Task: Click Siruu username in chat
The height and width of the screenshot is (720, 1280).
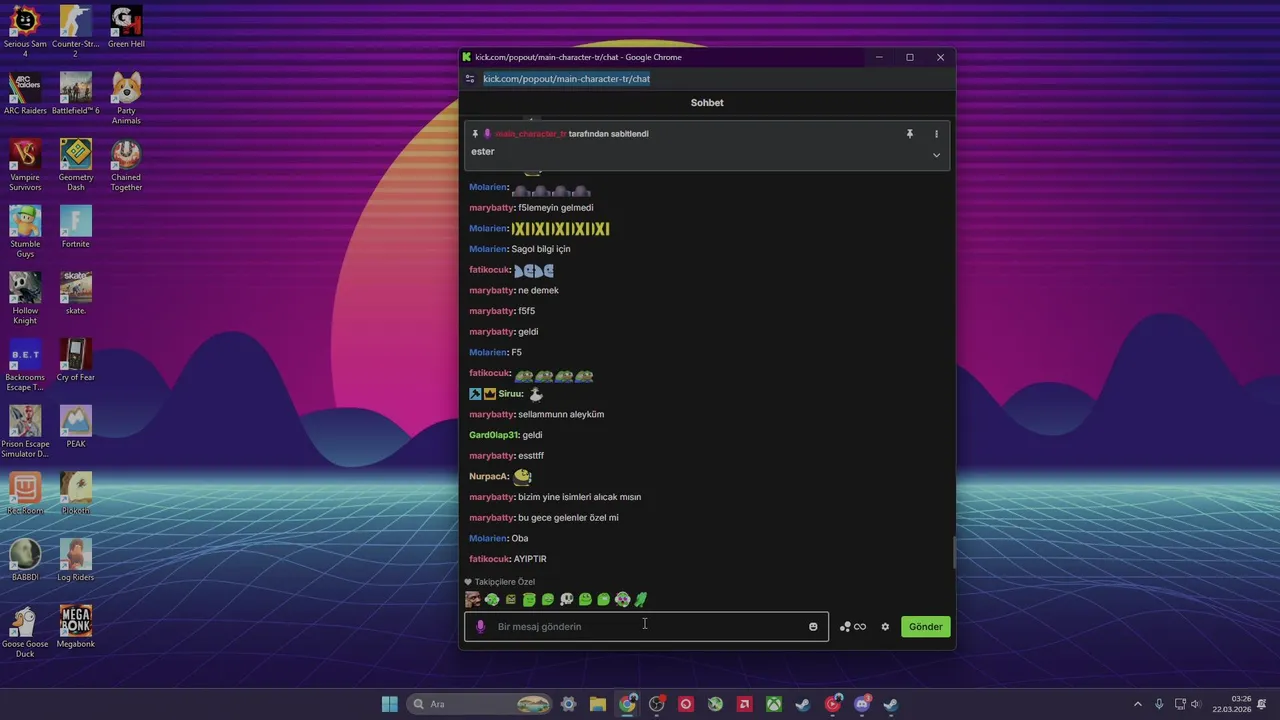Action: coord(510,394)
